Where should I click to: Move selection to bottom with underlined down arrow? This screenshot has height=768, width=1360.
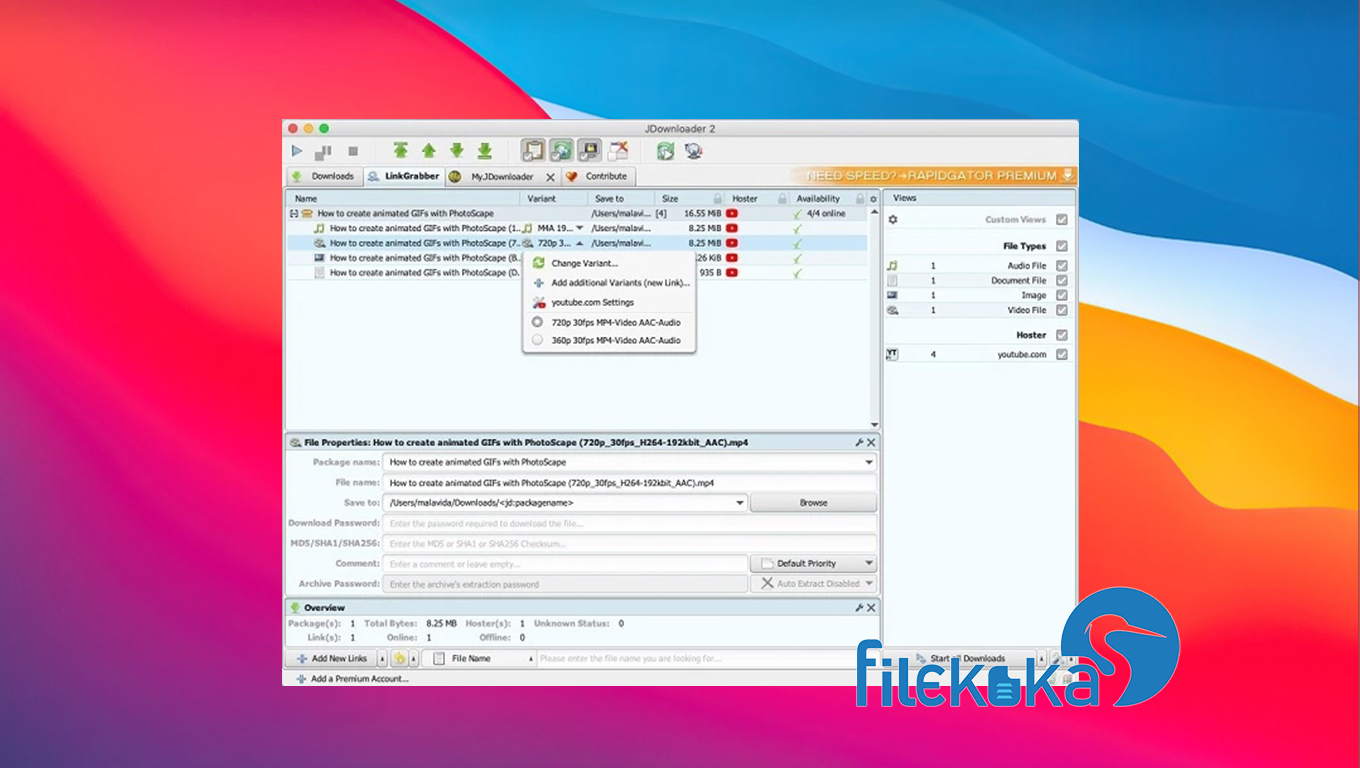(484, 151)
